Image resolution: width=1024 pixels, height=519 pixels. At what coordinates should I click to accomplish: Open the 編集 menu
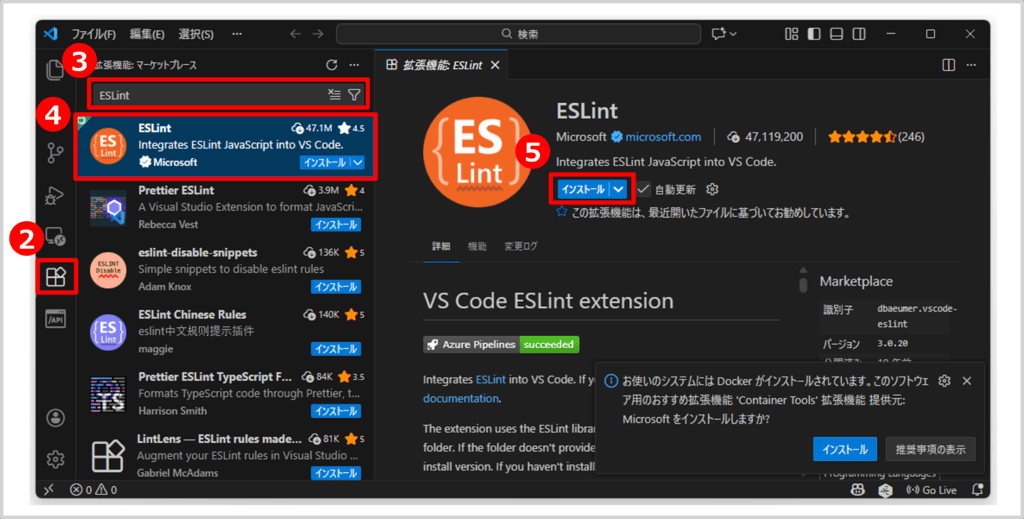point(147,34)
